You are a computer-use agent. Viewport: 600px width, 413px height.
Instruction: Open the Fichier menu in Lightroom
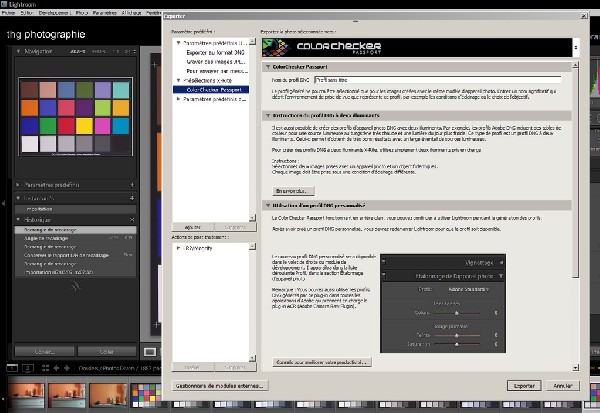pos(8,13)
